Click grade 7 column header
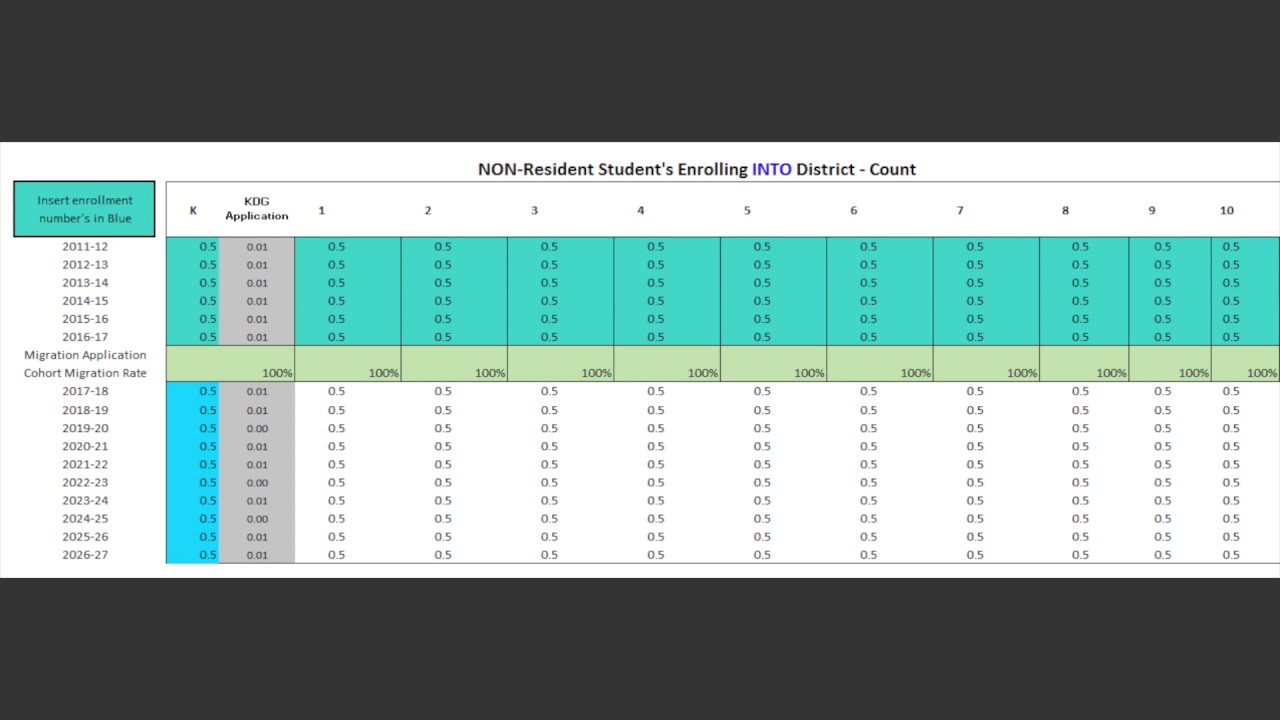Image resolution: width=1280 pixels, height=720 pixels. (x=960, y=210)
